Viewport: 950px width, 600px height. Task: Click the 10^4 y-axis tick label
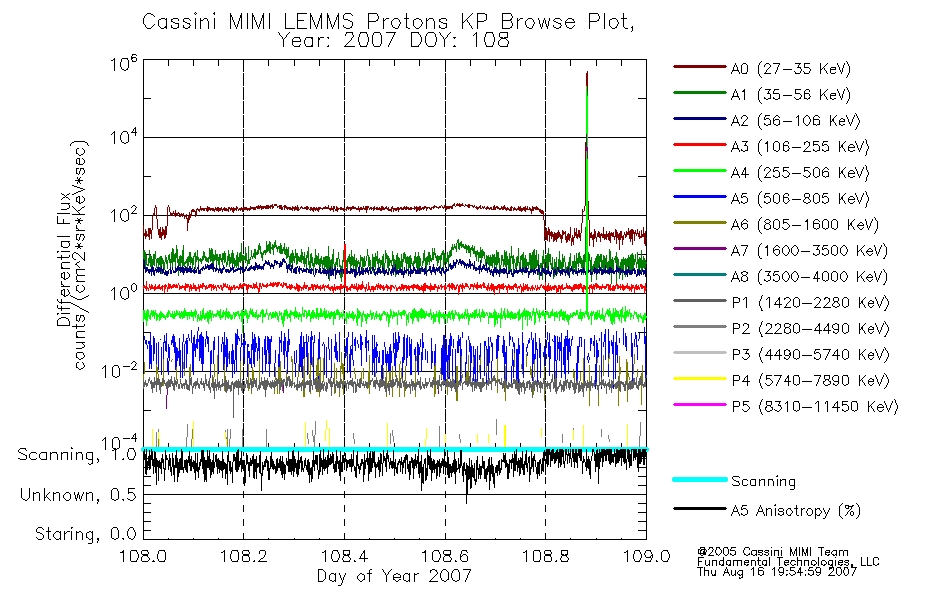pyautogui.click(x=123, y=136)
